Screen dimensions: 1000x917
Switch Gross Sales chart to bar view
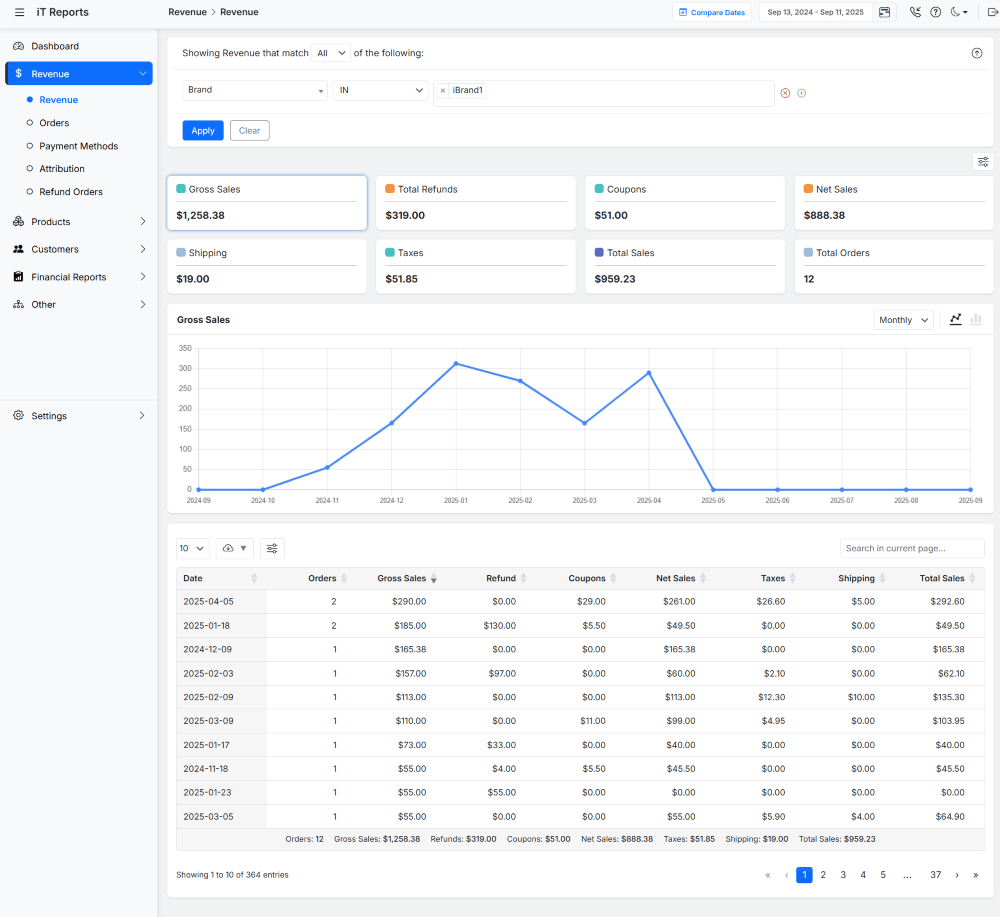pos(975,319)
